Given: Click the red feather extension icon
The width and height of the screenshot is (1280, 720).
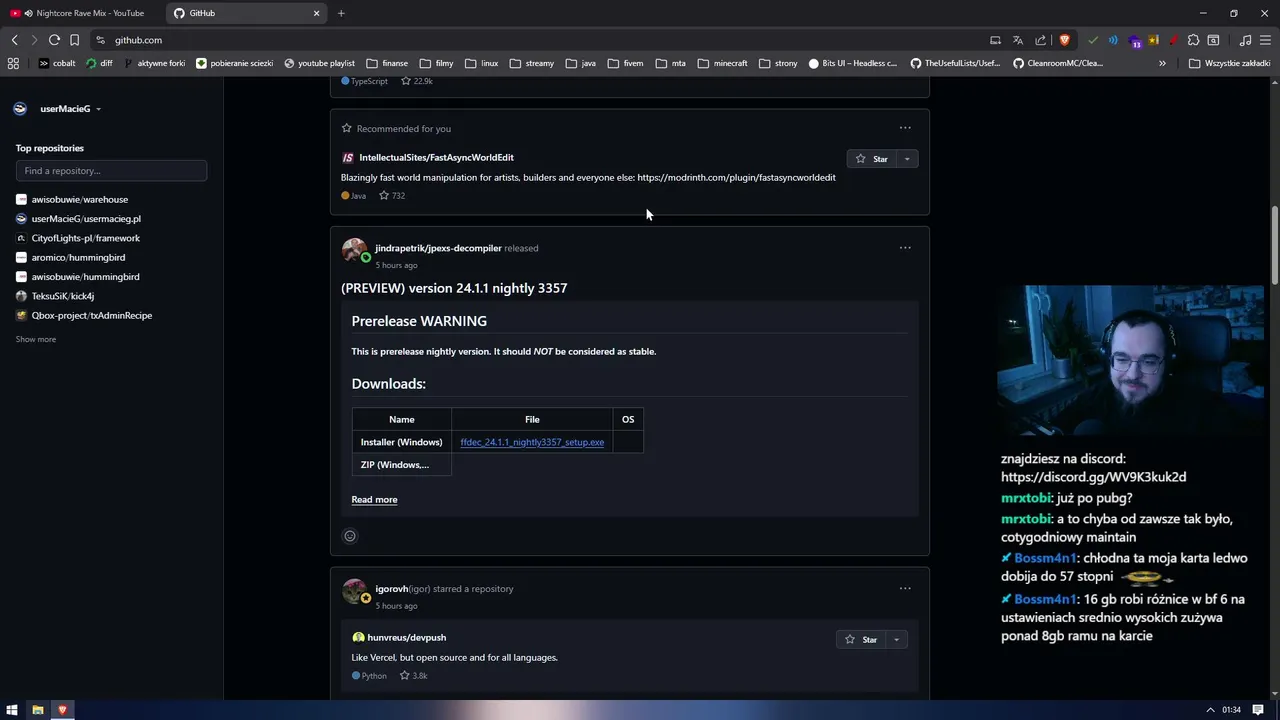Looking at the screenshot, I should [1173, 40].
